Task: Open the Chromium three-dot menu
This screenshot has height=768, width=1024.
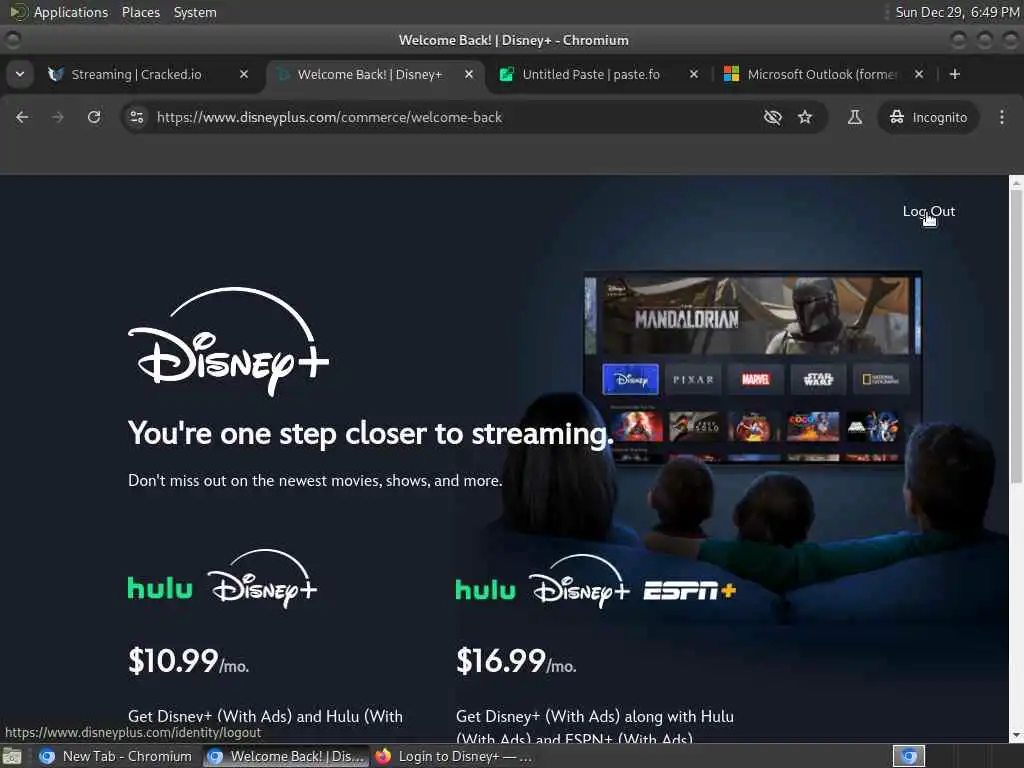Action: pos(1002,117)
